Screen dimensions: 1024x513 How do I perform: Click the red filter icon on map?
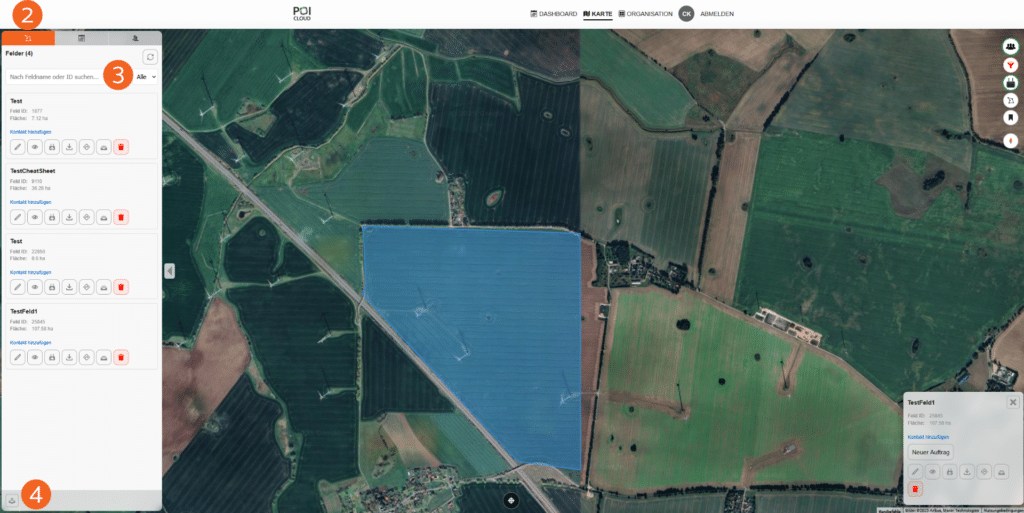coord(1011,64)
